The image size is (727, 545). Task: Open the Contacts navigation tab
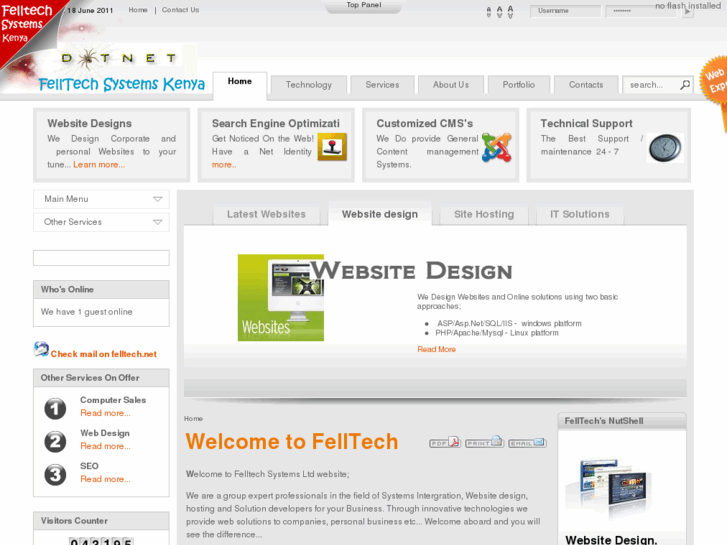tap(586, 85)
